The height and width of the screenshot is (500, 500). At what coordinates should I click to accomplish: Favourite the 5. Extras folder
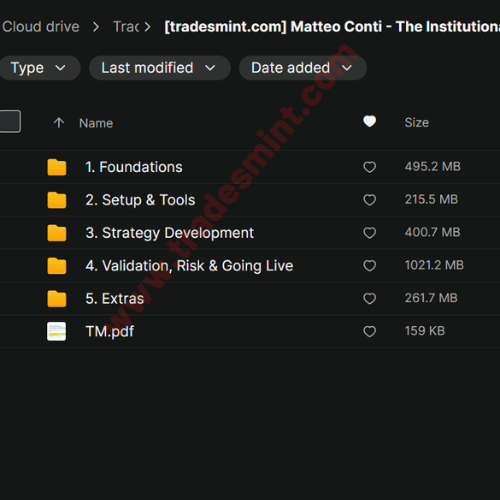pyautogui.click(x=369, y=298)
